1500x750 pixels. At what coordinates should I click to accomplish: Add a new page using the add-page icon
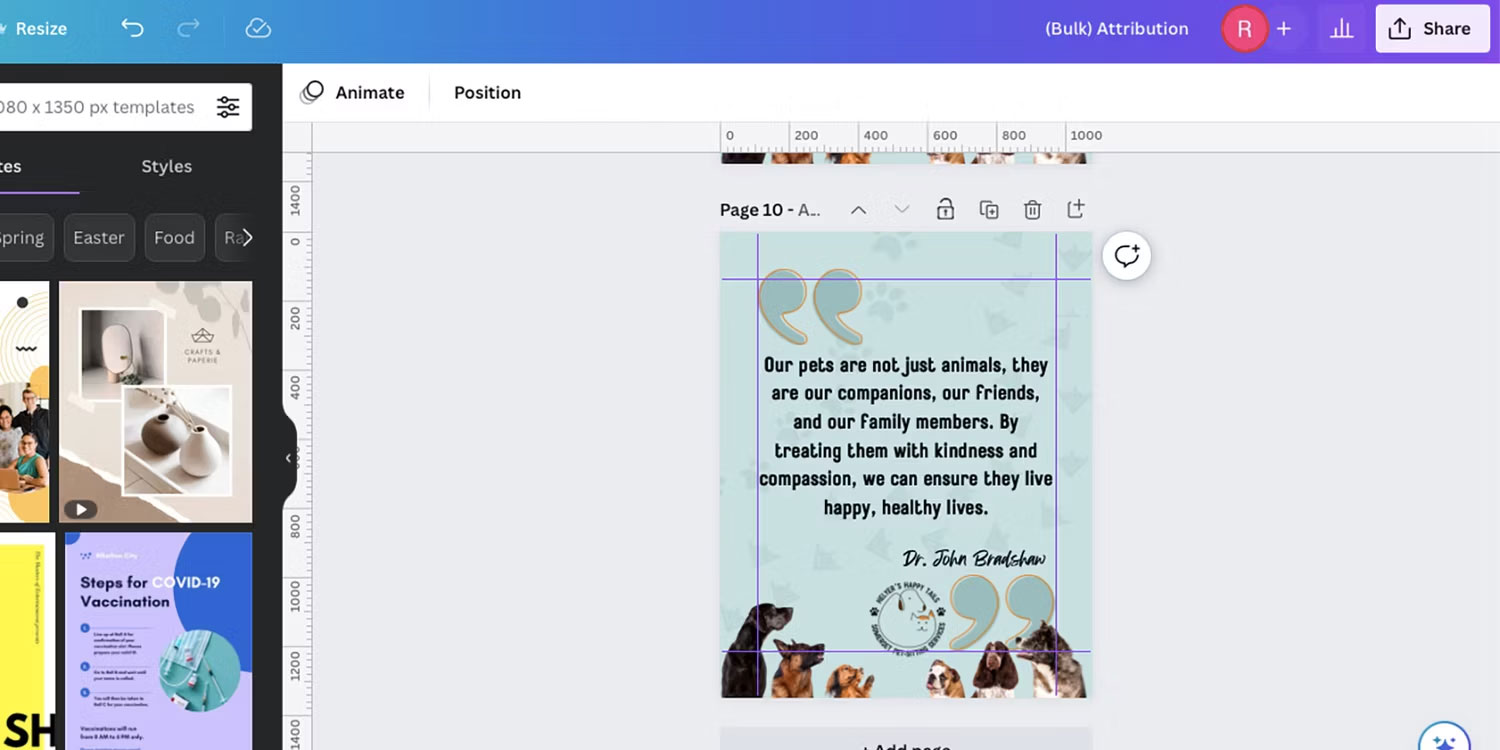coord(1076,209)
